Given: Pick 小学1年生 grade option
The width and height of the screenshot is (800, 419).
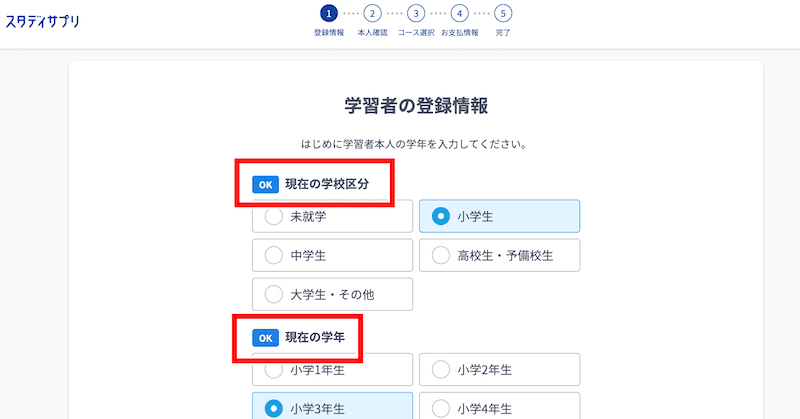Looking at the screenshot, I should 332,369.
